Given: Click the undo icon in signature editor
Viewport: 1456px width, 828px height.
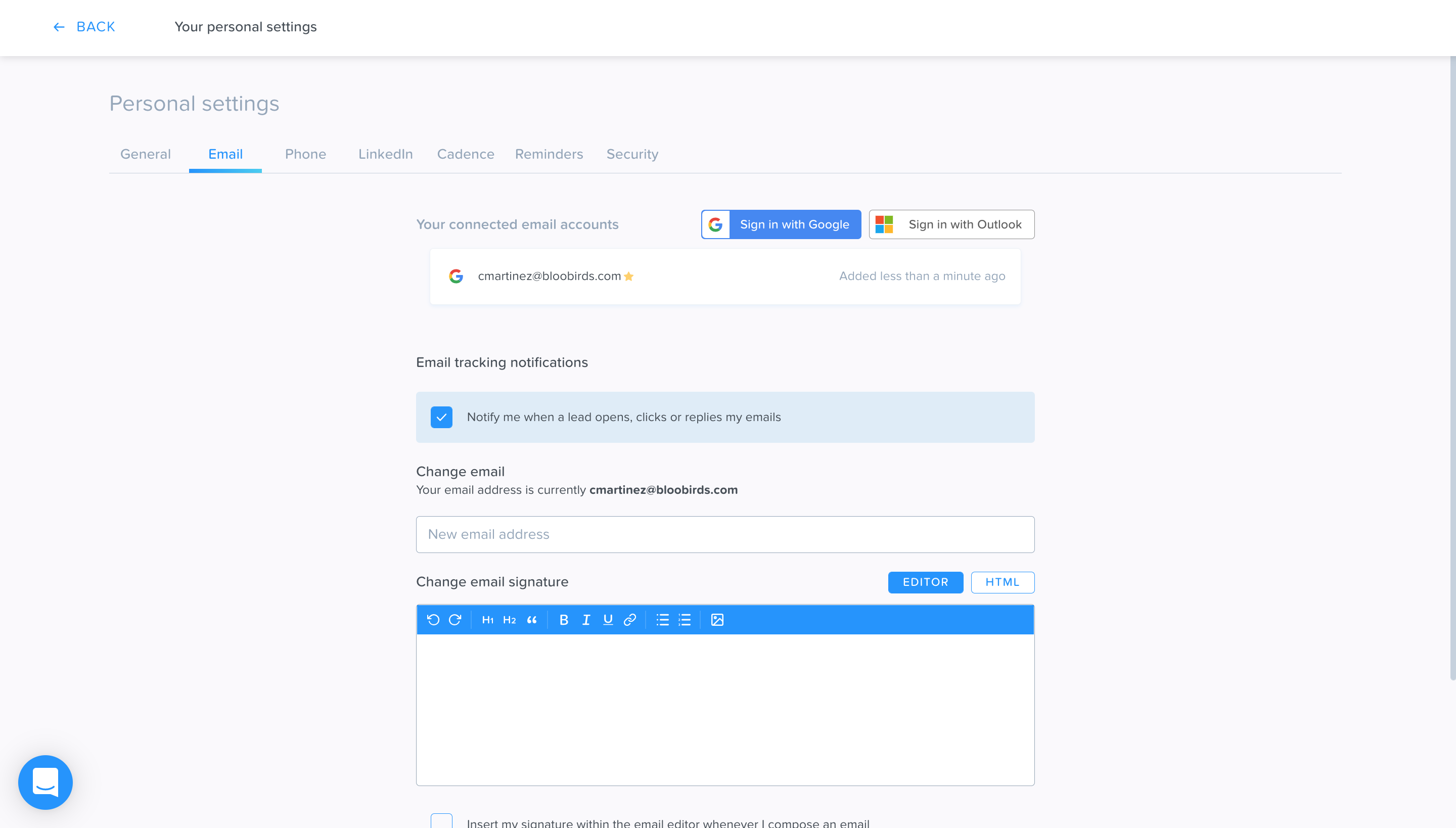Looking at the screenshot, I should 433,620.
